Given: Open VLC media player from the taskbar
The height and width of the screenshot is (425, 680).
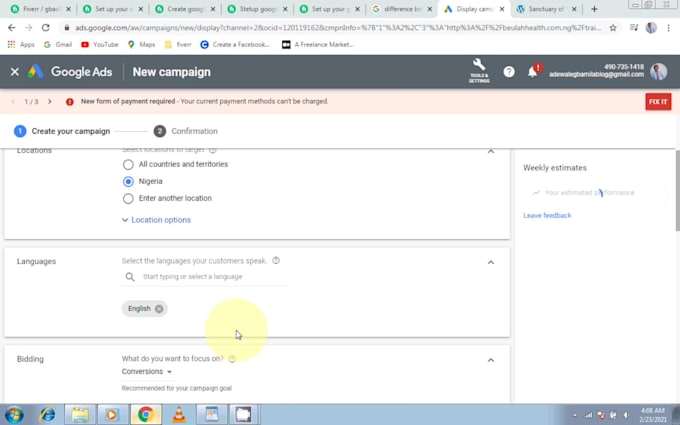Looking at the screenshot, I should pyautogui.click(x=179, y=415).
